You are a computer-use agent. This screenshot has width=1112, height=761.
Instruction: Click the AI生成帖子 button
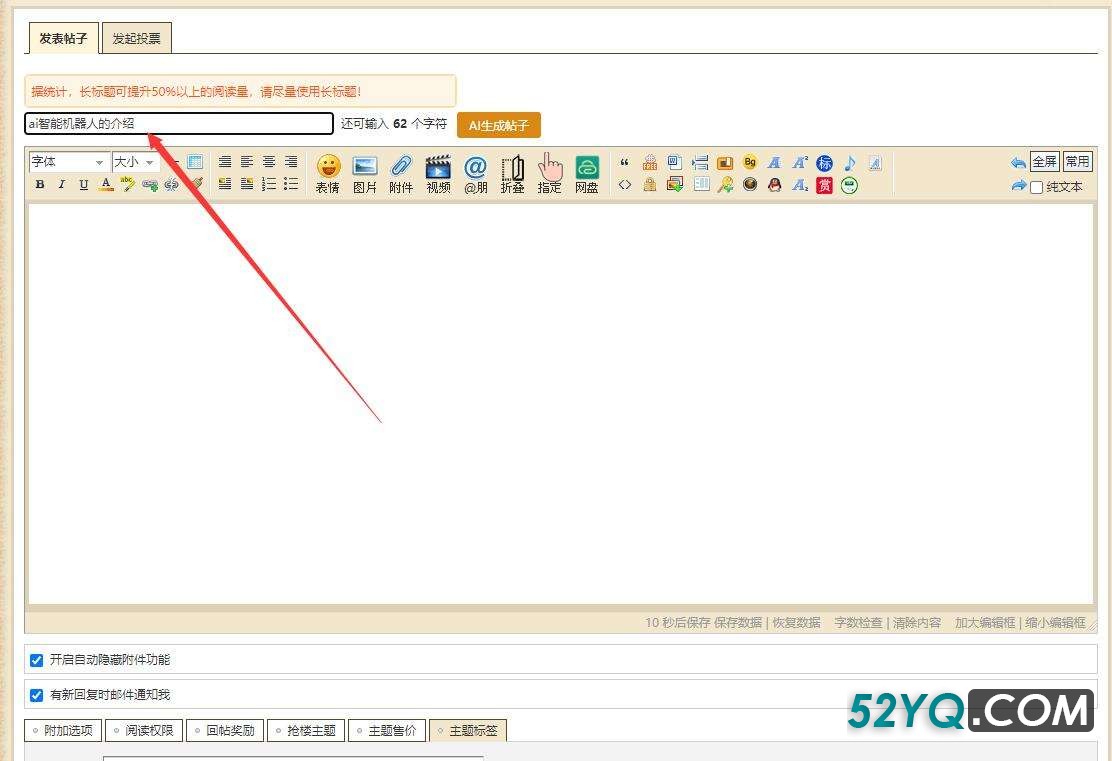498,125
